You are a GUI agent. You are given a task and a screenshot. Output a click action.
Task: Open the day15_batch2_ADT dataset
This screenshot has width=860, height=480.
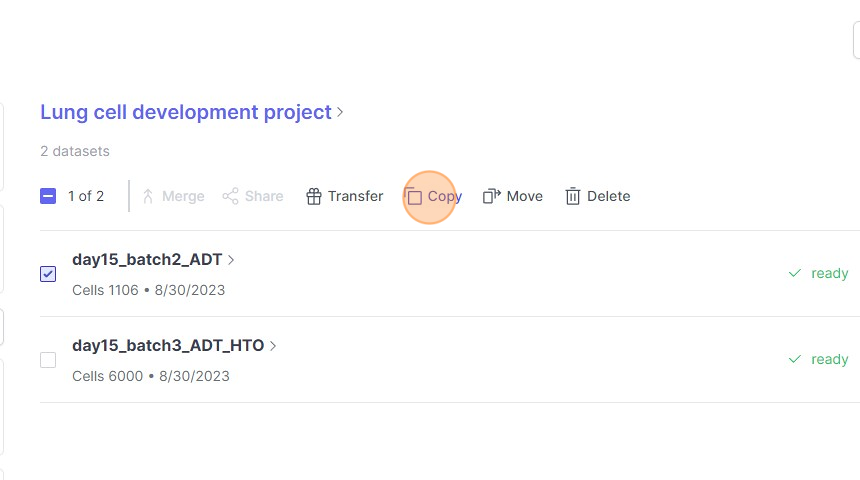click(147, 260)
